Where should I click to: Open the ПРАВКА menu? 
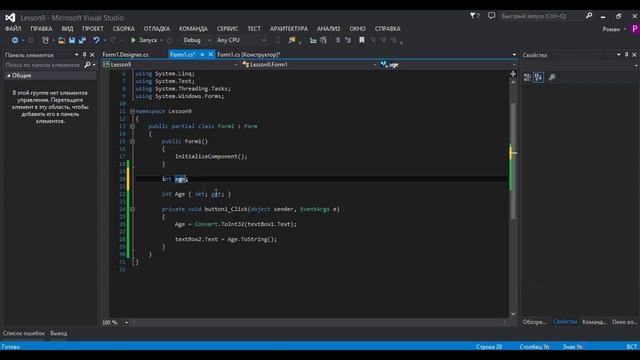click(x=41, y=29)
